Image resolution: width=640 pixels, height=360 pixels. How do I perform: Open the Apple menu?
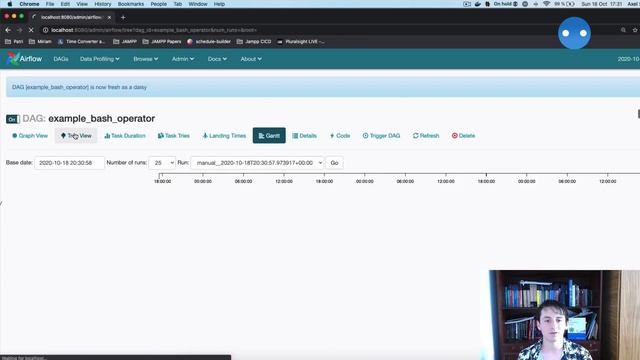point(9,4)
